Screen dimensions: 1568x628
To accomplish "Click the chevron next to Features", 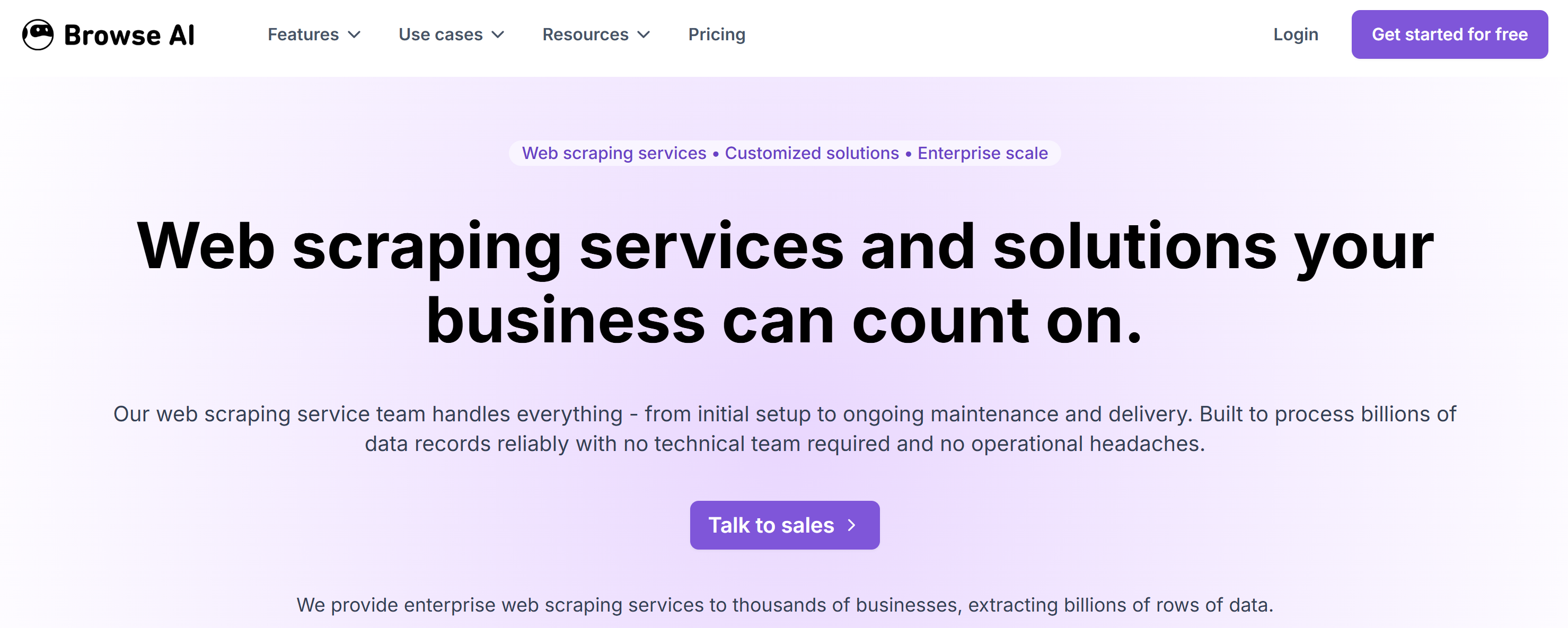I will click(355, 36).
